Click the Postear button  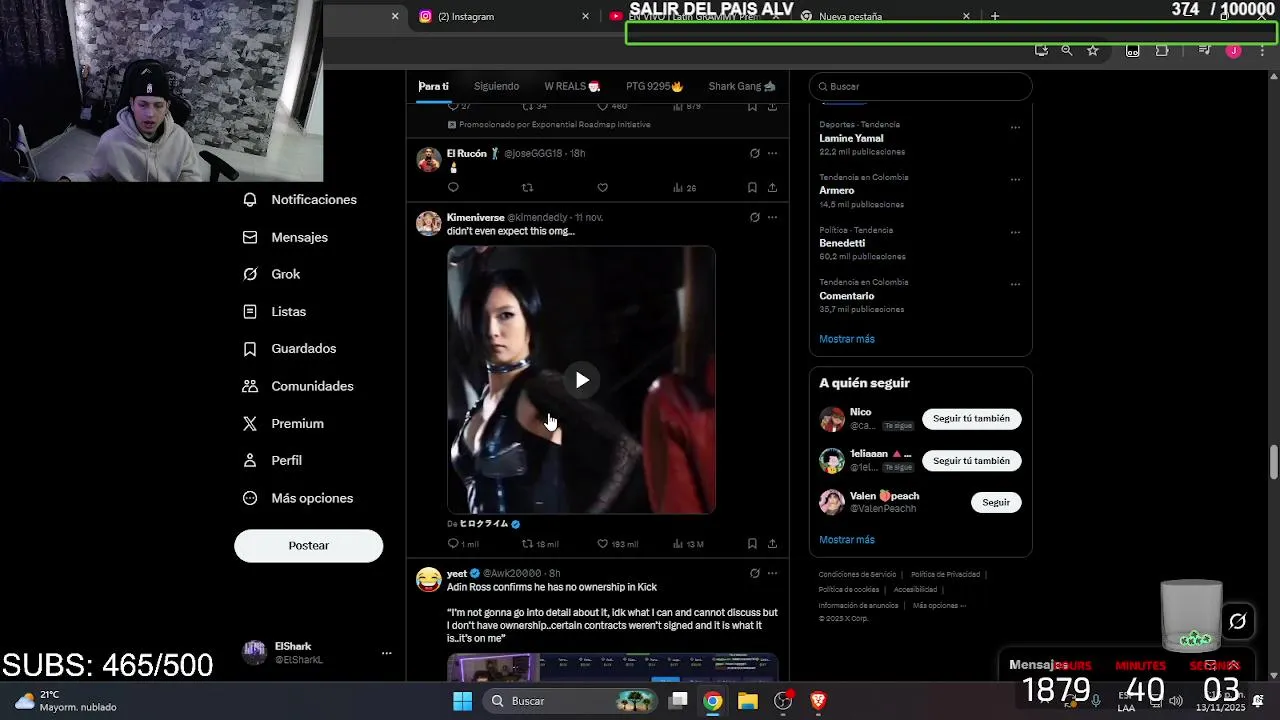[308, 545]
